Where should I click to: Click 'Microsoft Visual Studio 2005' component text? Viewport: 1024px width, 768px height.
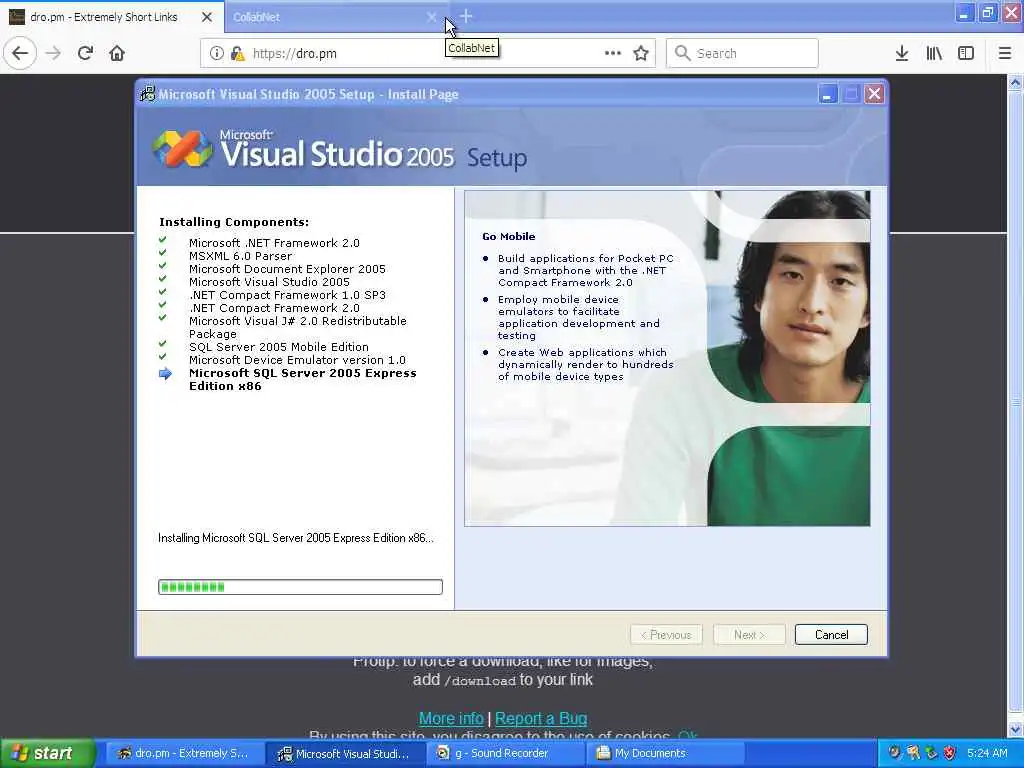(x=269, y=282)
